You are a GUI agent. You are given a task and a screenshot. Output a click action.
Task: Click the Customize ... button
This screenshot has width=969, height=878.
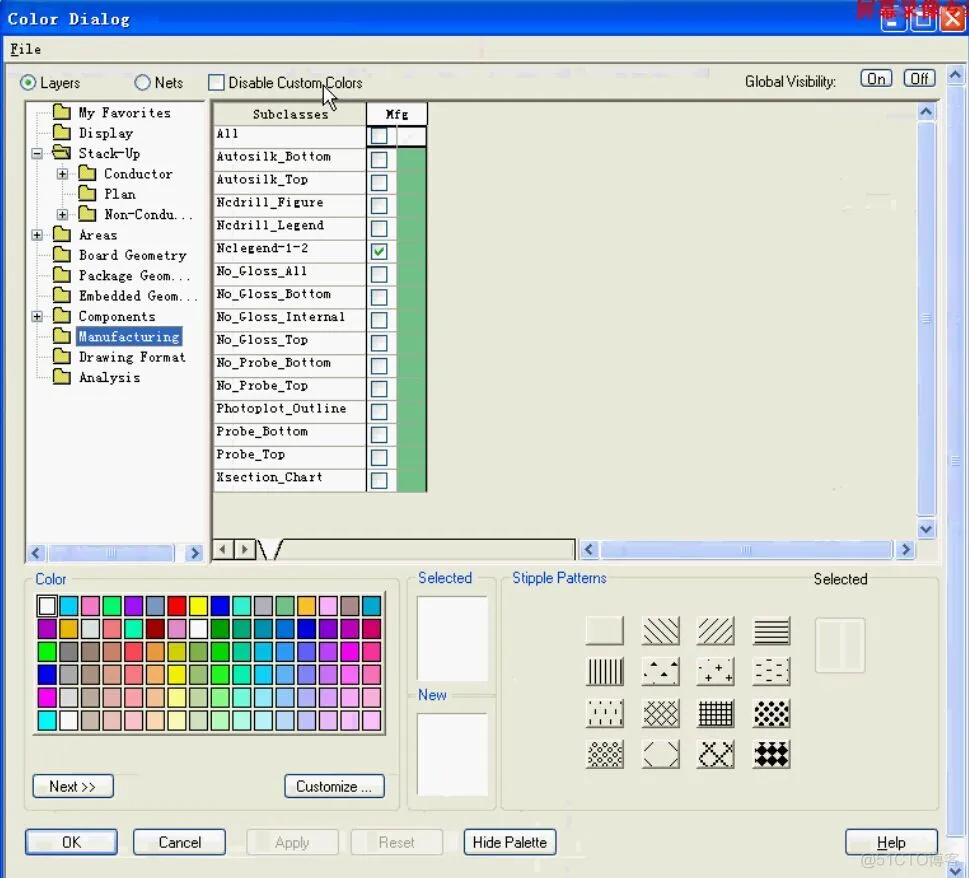click(334, 787)
